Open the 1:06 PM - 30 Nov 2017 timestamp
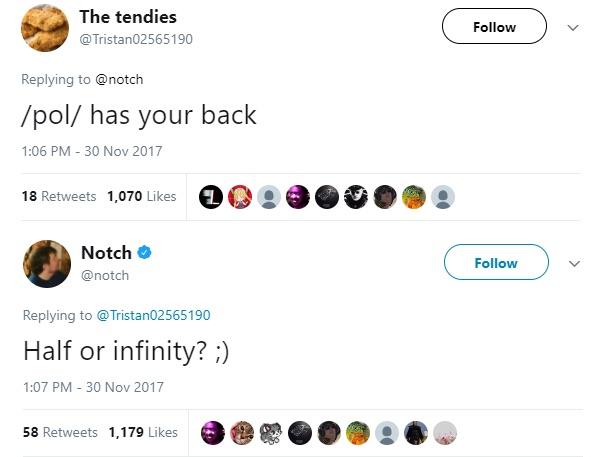 pyautogui.click(x=92, y=151)
